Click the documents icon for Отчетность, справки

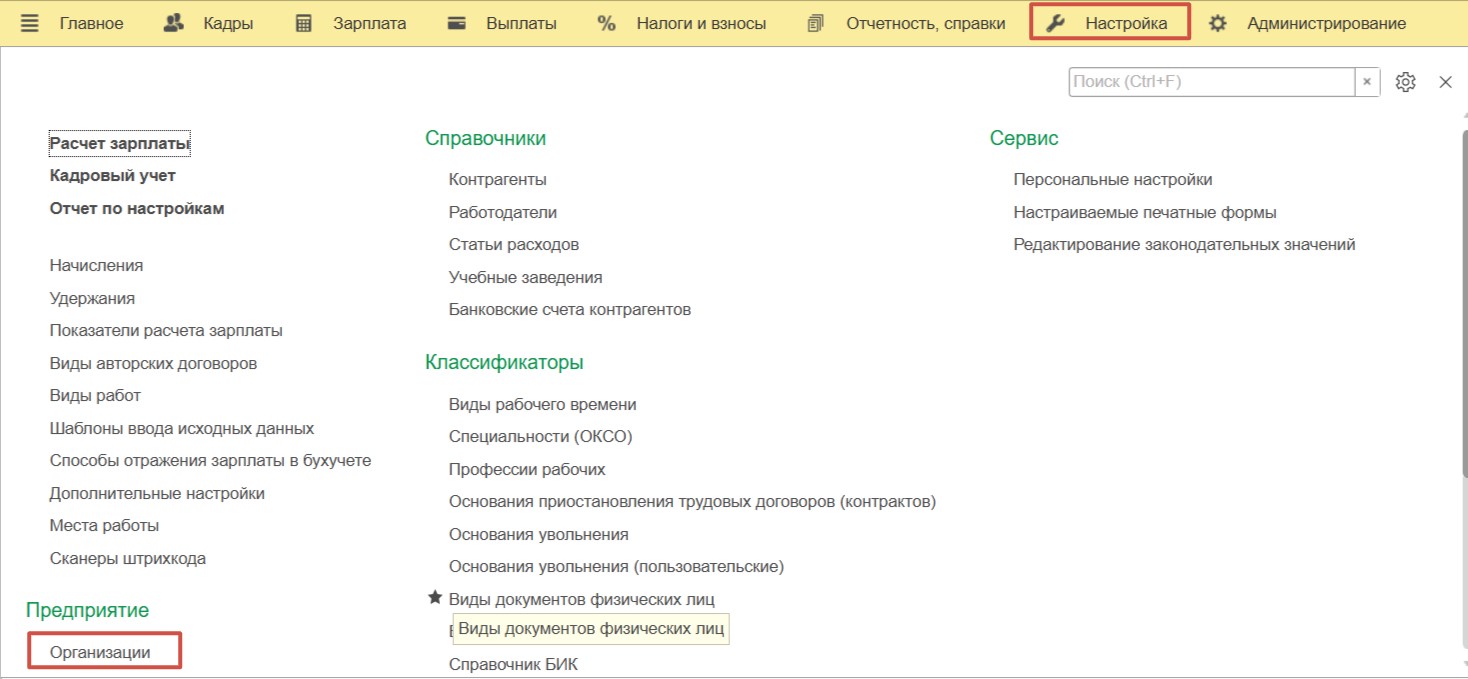pos(816,23)
